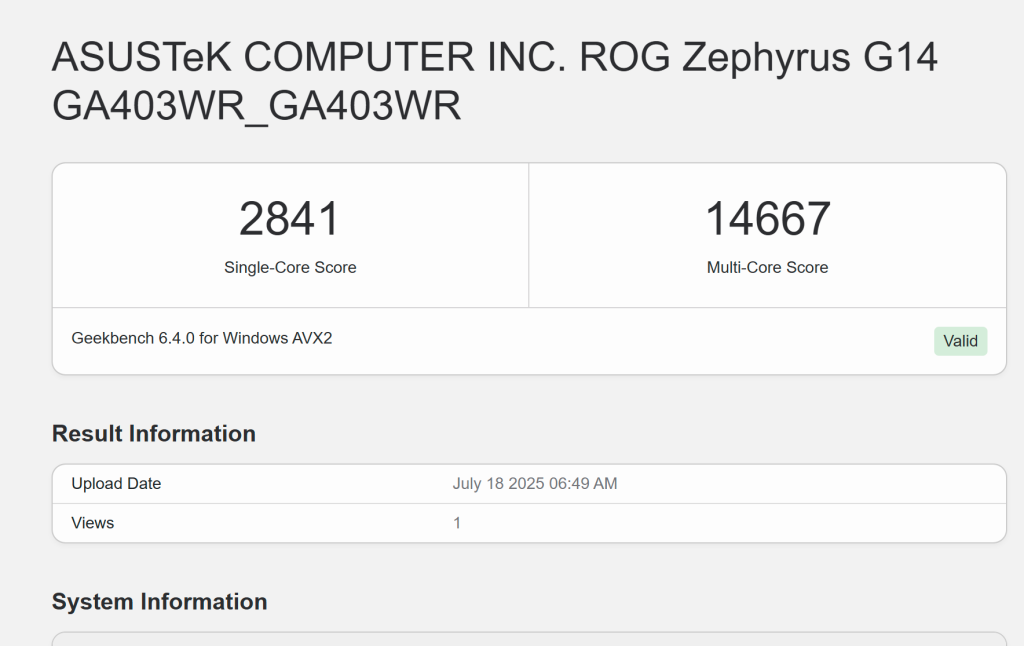The image size is (1024, 646).
Task: Click the Upload Date label text
Action: coord(115,483)
